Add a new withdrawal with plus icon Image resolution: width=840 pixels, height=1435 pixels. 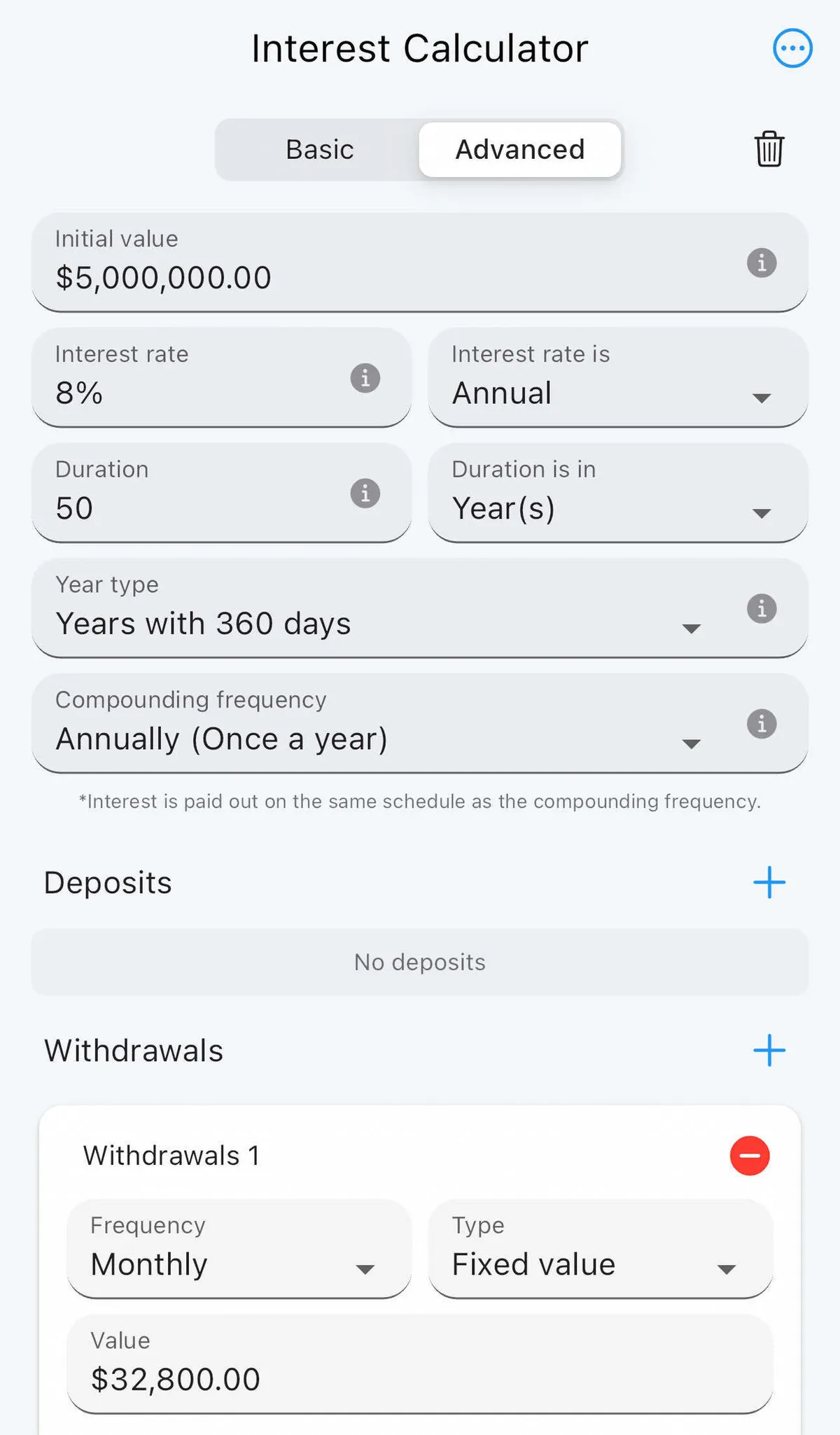(769, 1050)
